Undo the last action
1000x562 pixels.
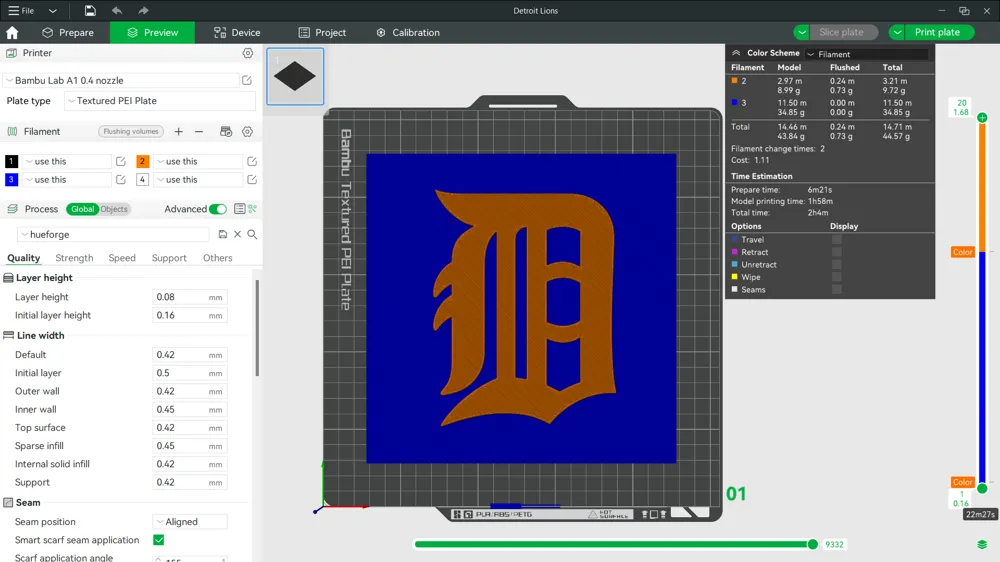pos(117,10)
